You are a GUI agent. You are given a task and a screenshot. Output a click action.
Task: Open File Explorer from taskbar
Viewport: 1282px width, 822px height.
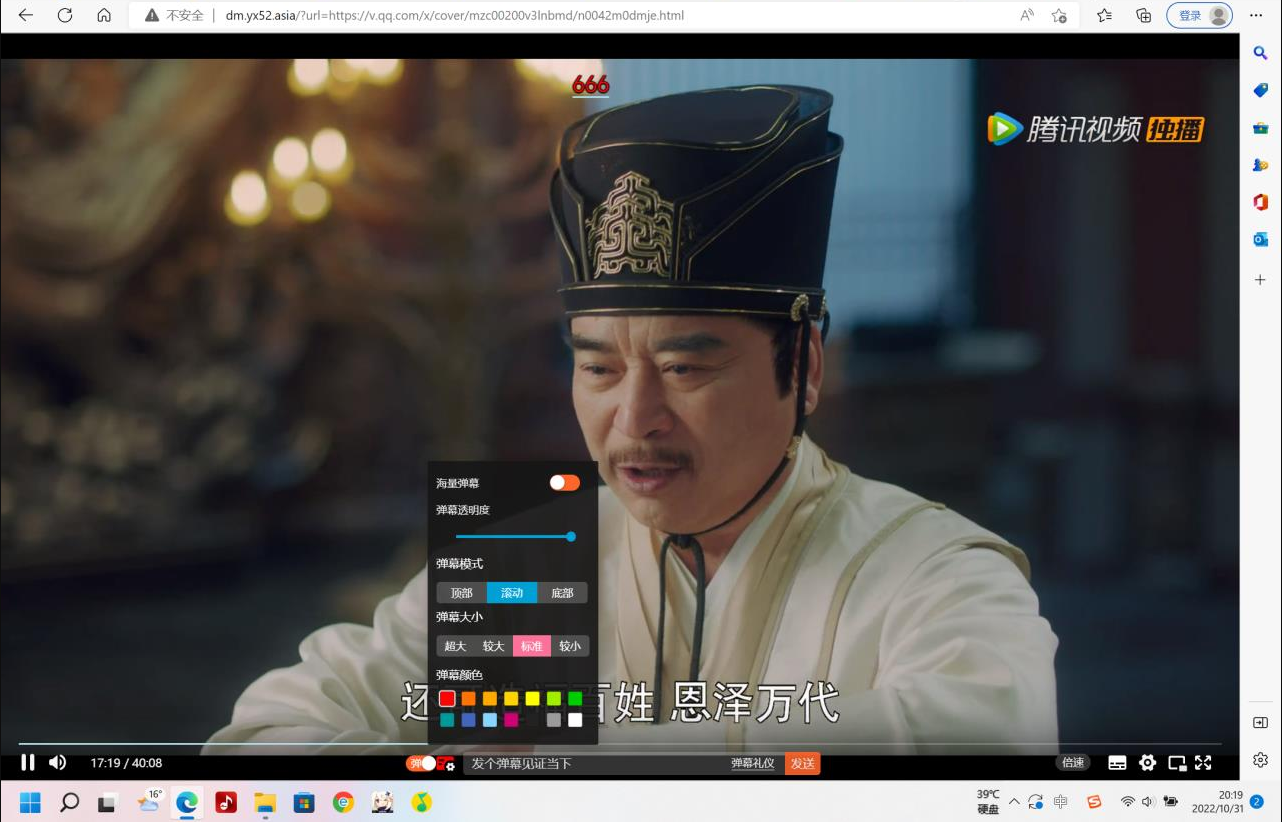[265, 802]
